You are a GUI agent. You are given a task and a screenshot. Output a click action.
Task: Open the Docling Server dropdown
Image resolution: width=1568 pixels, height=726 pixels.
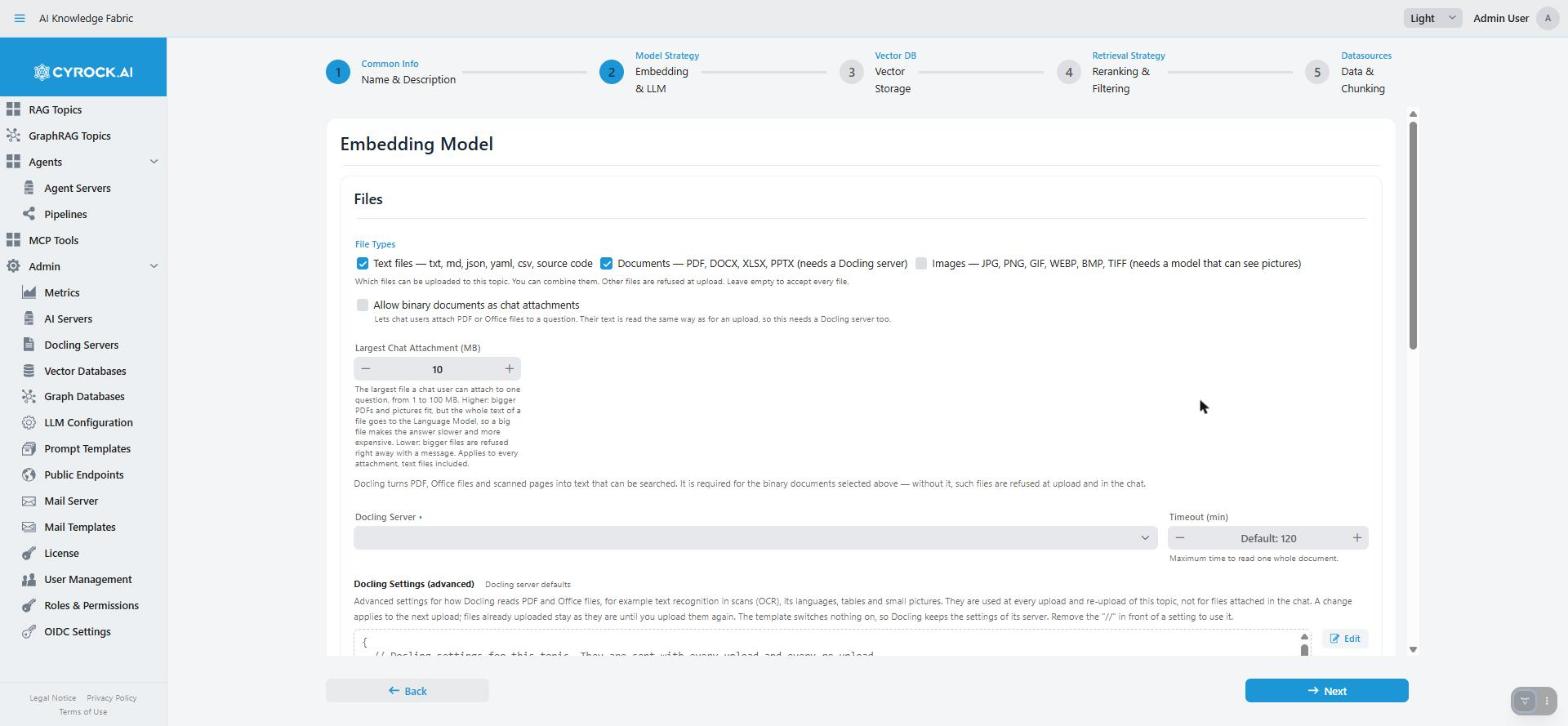pos(755,538)
